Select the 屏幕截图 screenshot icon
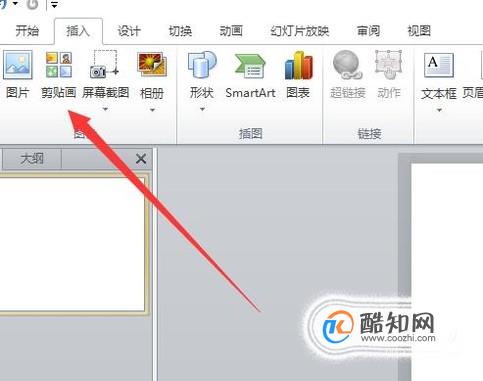Viewport: 483px width, 381px height. (104, 64)
